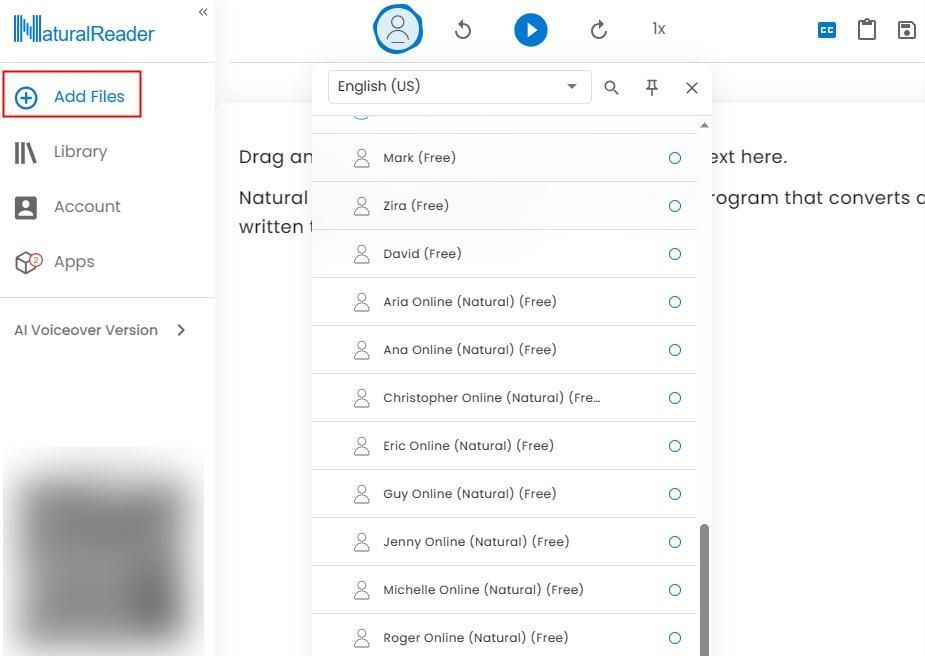Search voices with the magnifier icon

click(x=612, y=88)
